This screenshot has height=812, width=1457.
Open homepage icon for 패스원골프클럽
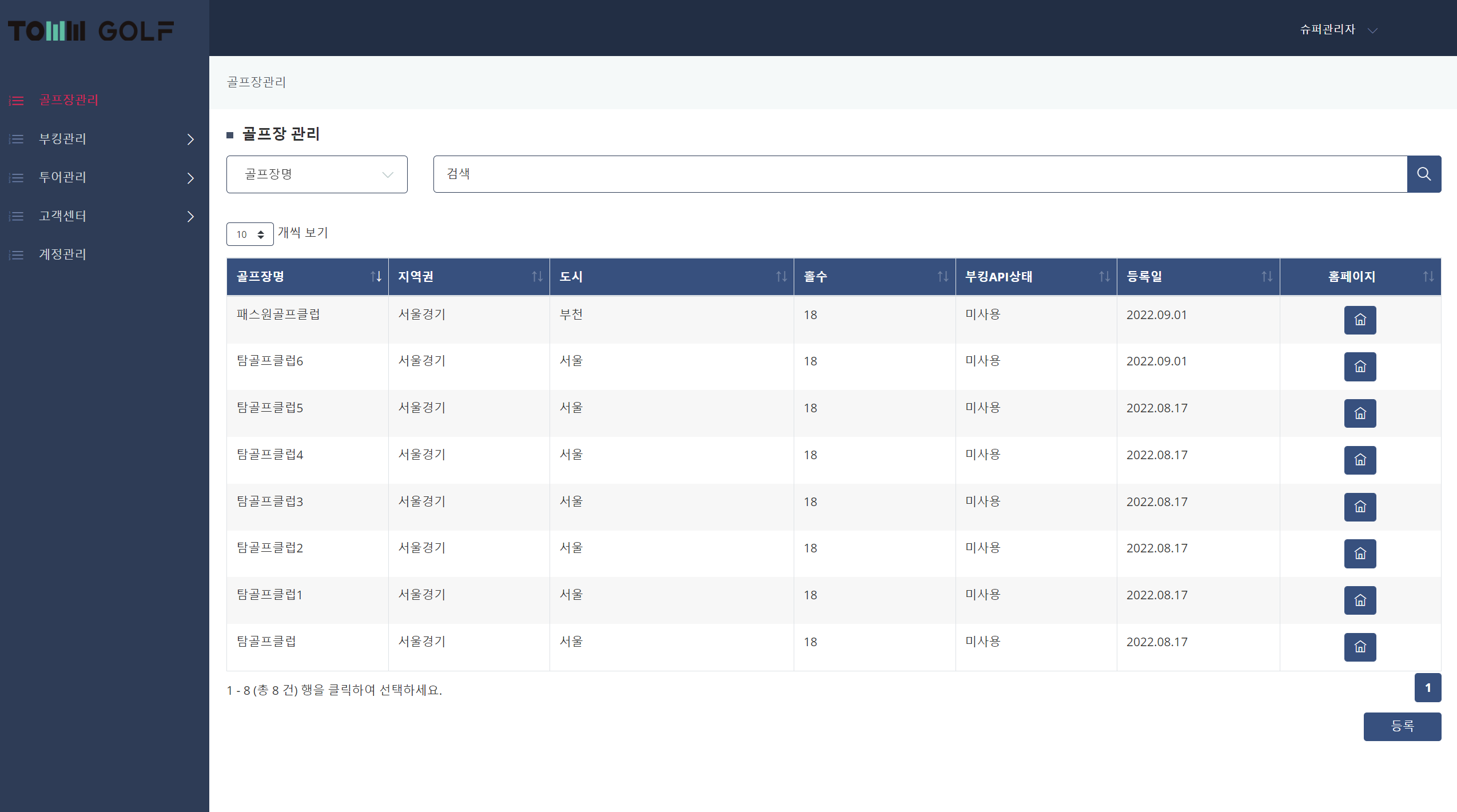coord(1360,320)
